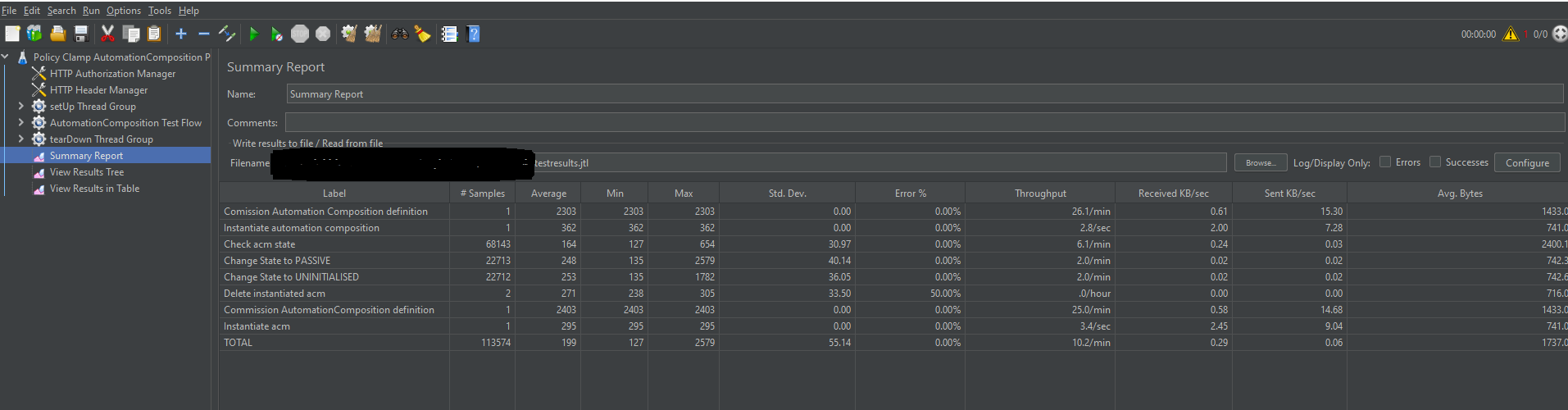The width and height of the screenshot is (1568, 410).
Task: Select the TOTAL row label
Action: coord(238,342)
